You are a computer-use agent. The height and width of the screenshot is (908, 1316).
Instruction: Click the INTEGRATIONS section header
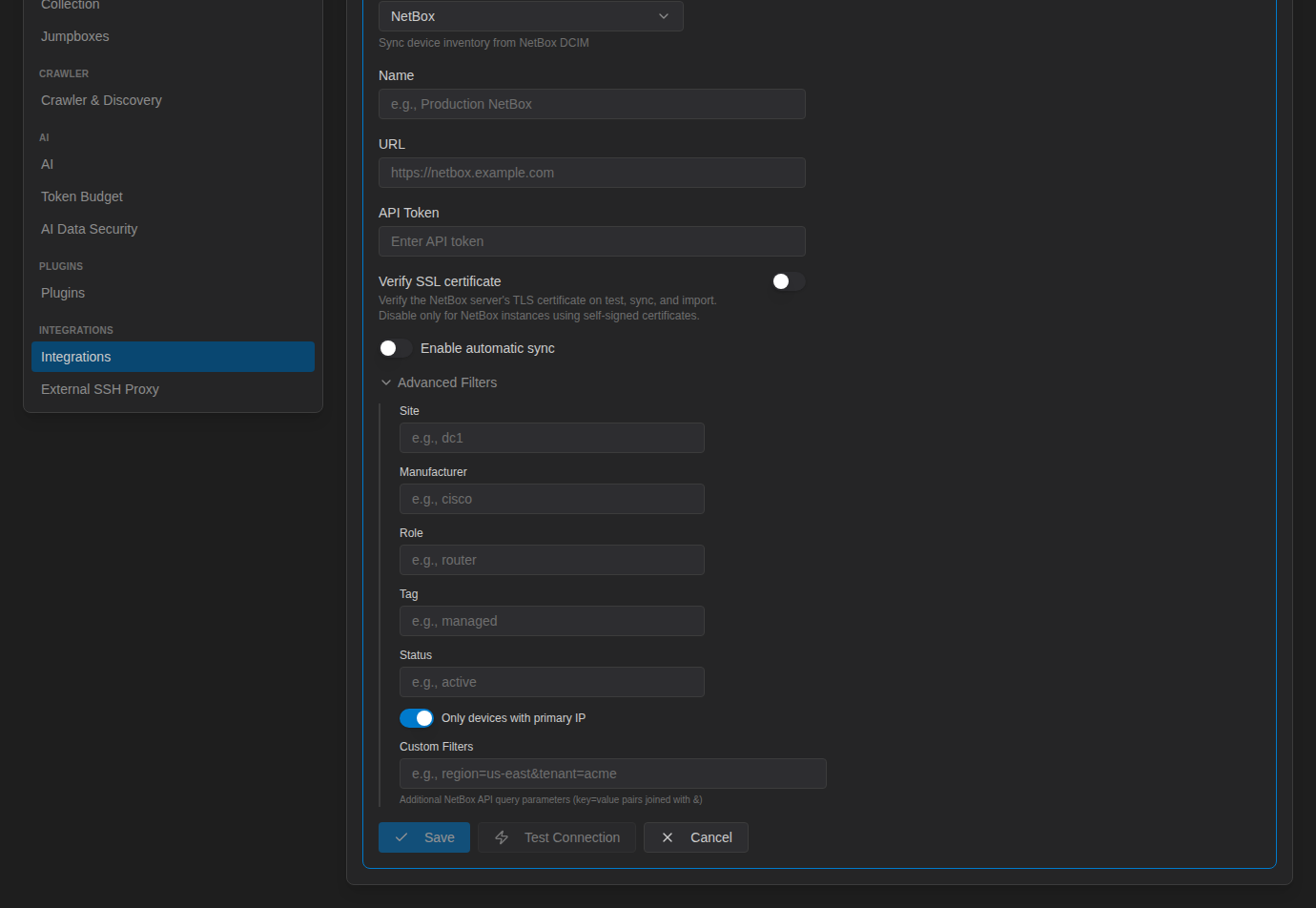76,330
